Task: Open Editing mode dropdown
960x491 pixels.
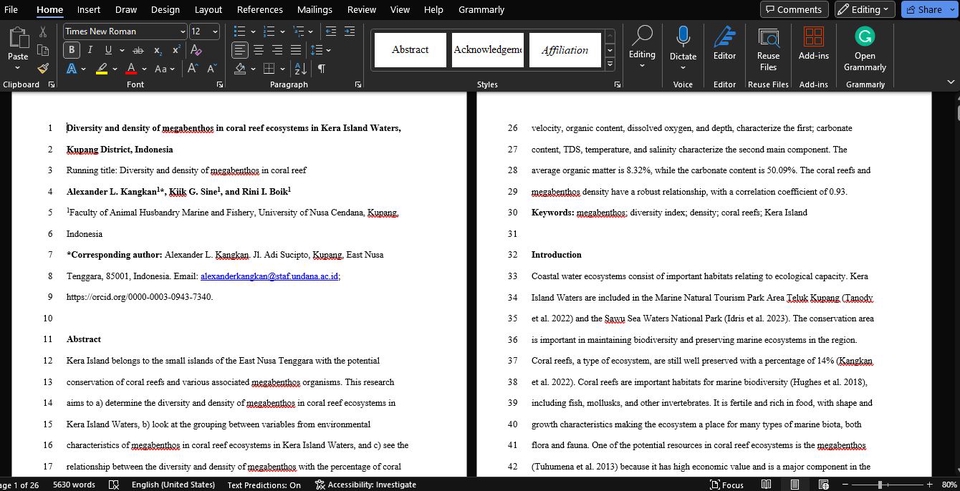Action: pyautogui.click(x=864, y=9)
